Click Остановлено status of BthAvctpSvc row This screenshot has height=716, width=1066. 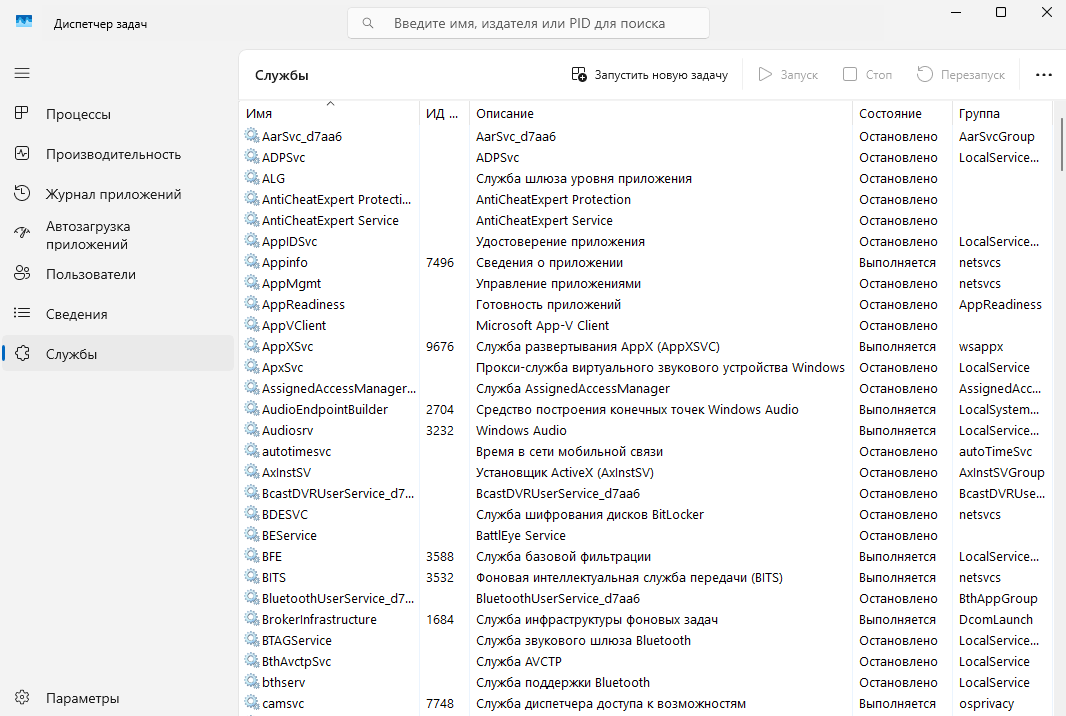pyautogui.click(x=897, y=661)
